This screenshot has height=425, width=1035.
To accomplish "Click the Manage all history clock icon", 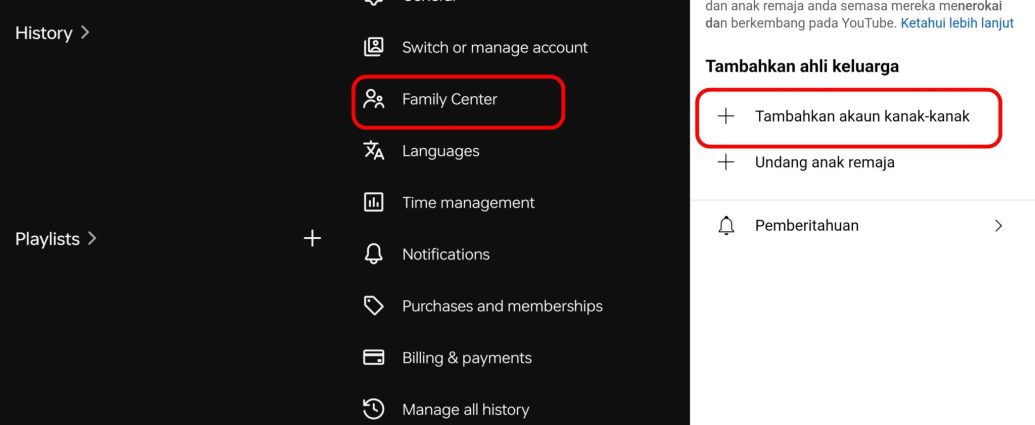I will pyautogui.click(x=374, y=409).
